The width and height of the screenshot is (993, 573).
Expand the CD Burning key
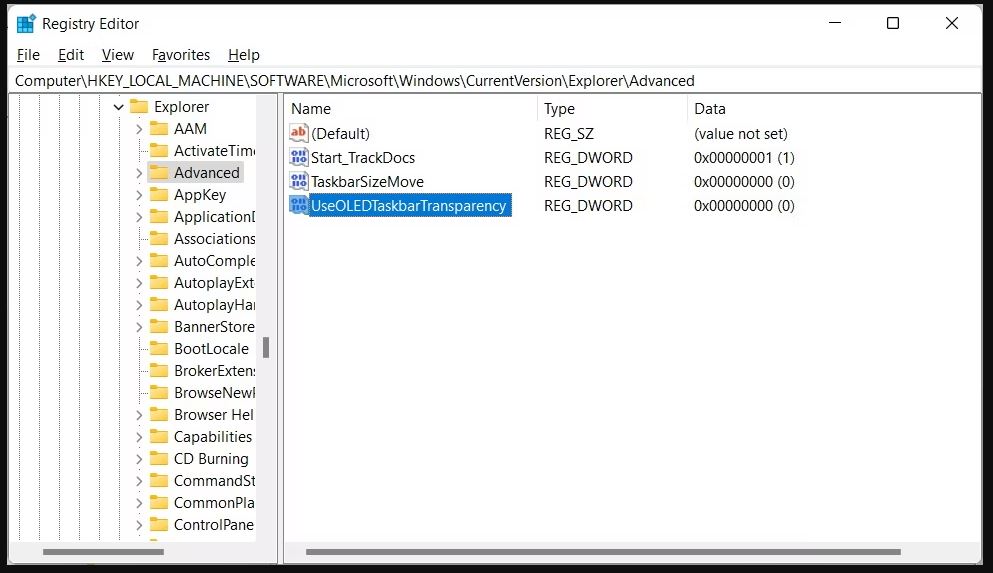(x=139, y=459)
